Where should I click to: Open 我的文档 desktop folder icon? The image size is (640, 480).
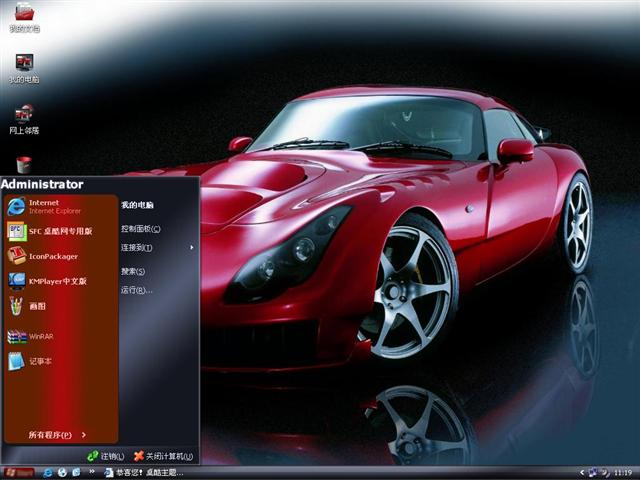[x=24, y=16]
